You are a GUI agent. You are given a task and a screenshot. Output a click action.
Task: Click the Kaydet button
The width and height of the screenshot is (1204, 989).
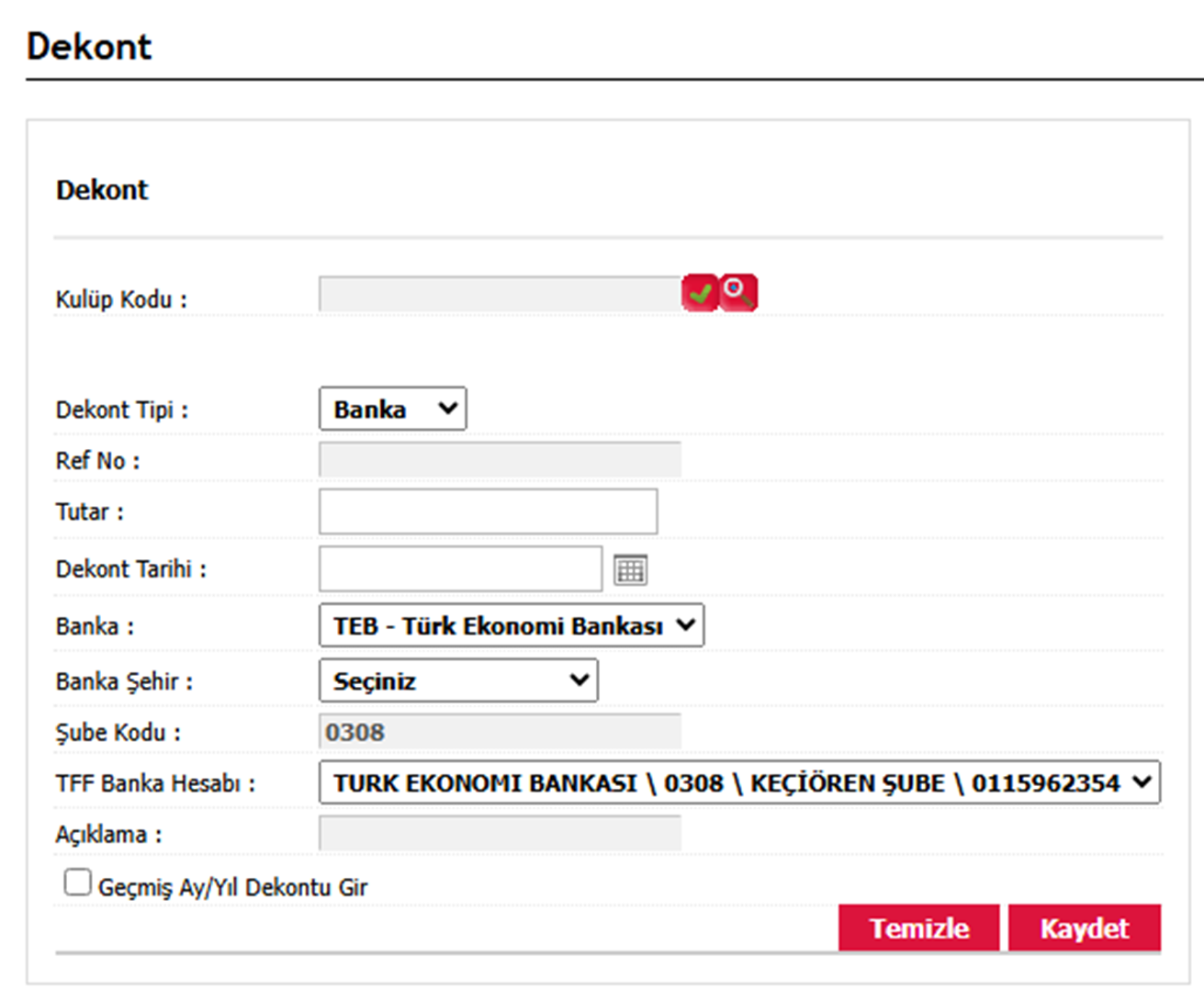(x=1084, y=928)
